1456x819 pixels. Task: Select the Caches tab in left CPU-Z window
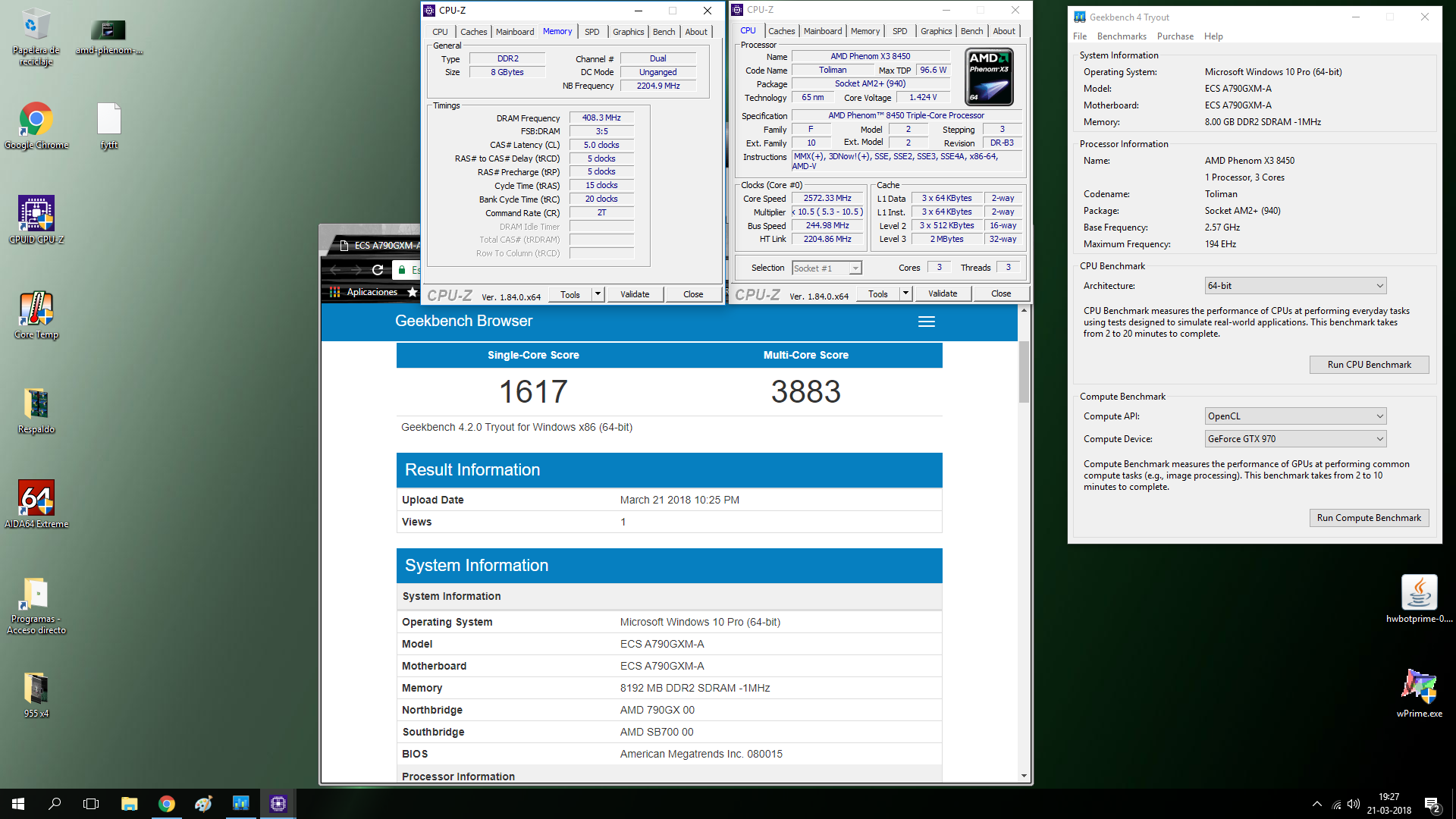point(474,32)
